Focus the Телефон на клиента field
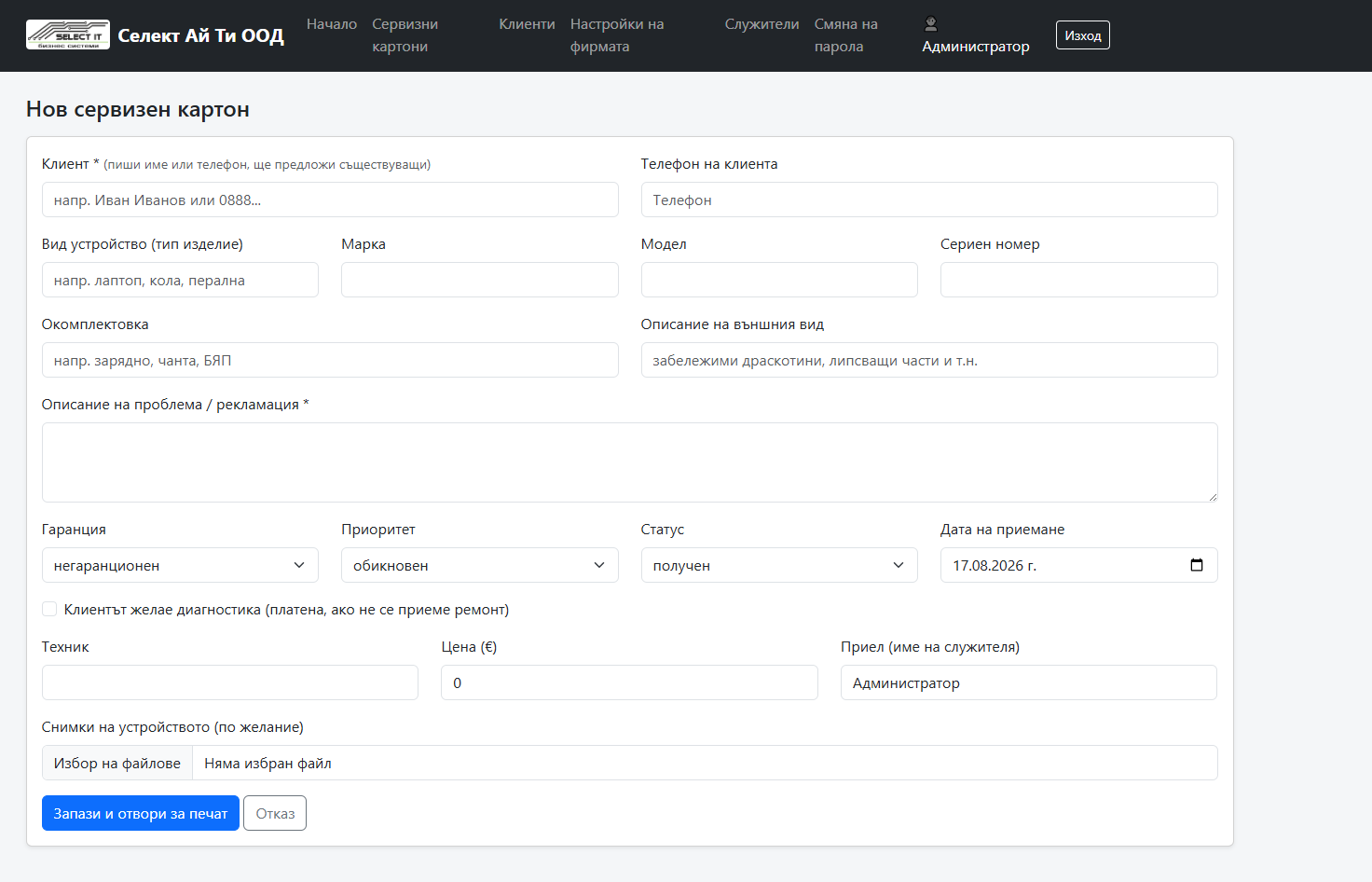This screenshot has width=1372, height=882. (929, 200)
